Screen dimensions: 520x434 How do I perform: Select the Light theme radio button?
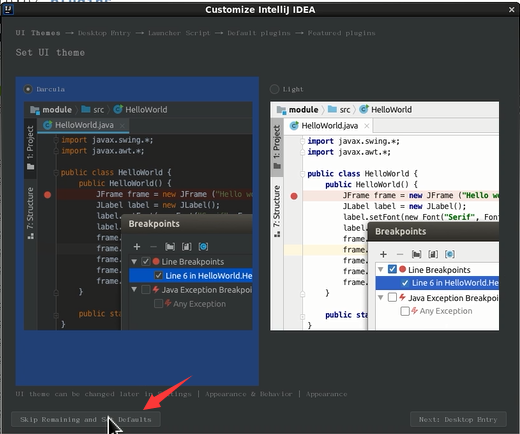tap(274, 89)
